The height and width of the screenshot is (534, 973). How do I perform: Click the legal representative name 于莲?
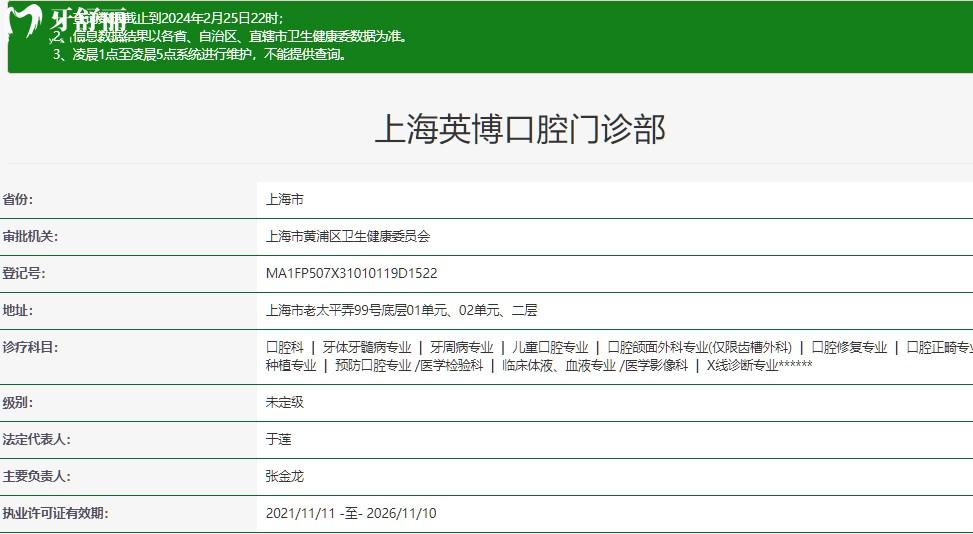[x=279, y=440]
